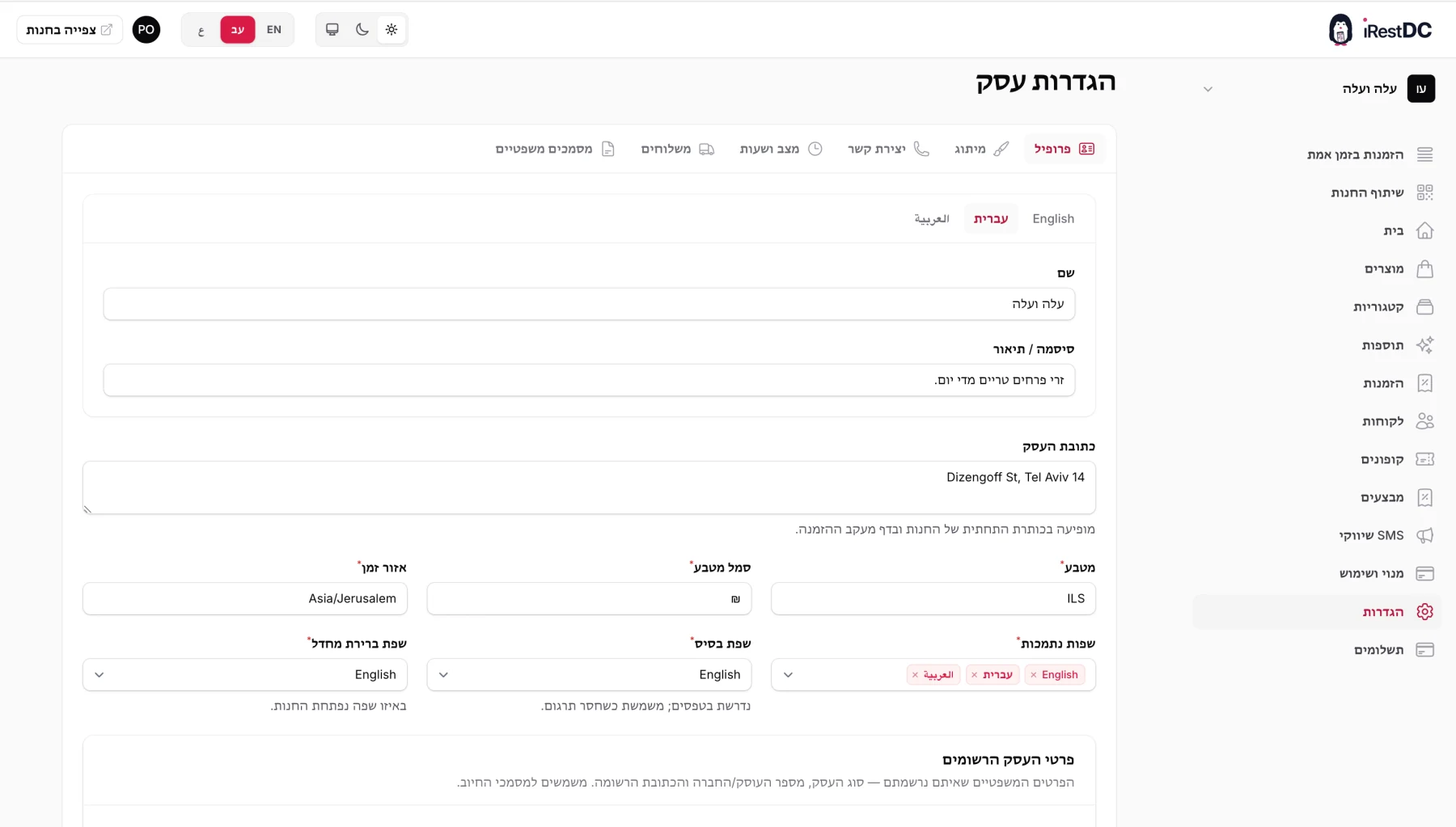
Task: Select Arabic ع interface language
Action: tap(201, 30)
